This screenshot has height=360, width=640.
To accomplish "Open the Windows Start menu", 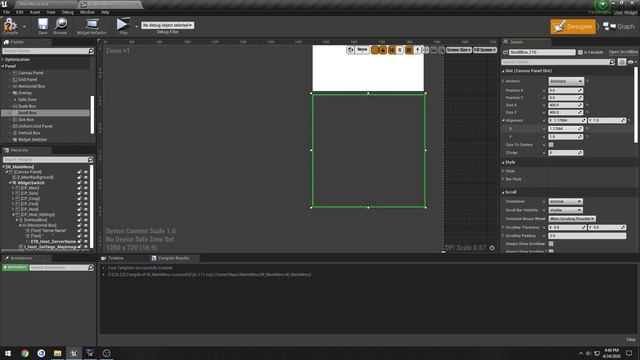I will [x=8, y=353].
